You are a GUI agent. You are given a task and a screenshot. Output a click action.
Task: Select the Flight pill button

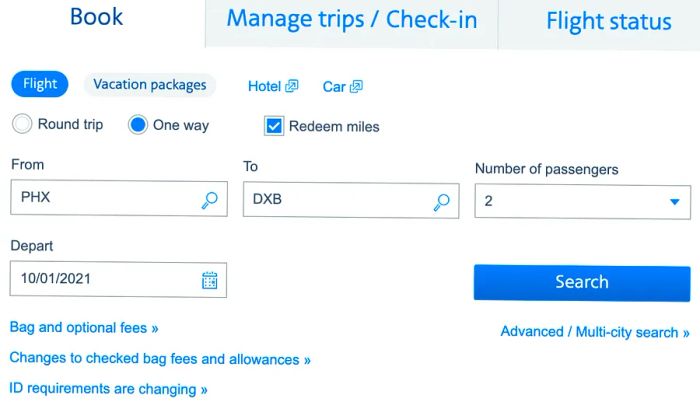(x=40, y=84)
